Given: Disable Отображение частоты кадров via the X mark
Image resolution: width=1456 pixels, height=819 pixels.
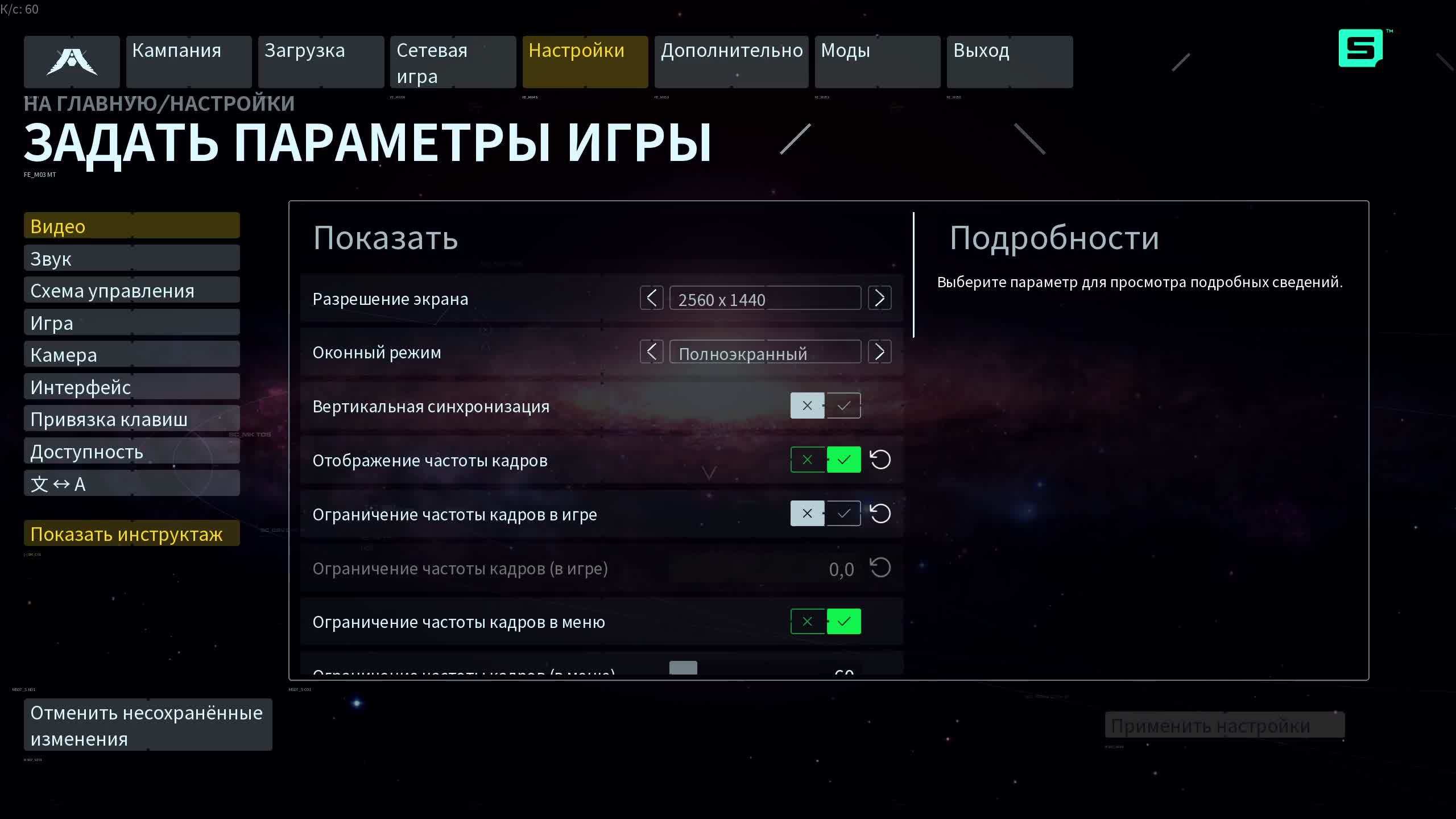Looking at the screenshot, I should (x=807, y=459).
